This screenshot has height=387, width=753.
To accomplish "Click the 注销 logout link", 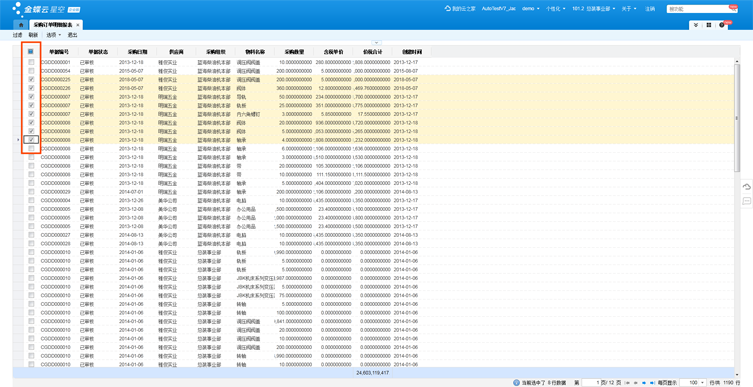I will (x=650, y=9).
